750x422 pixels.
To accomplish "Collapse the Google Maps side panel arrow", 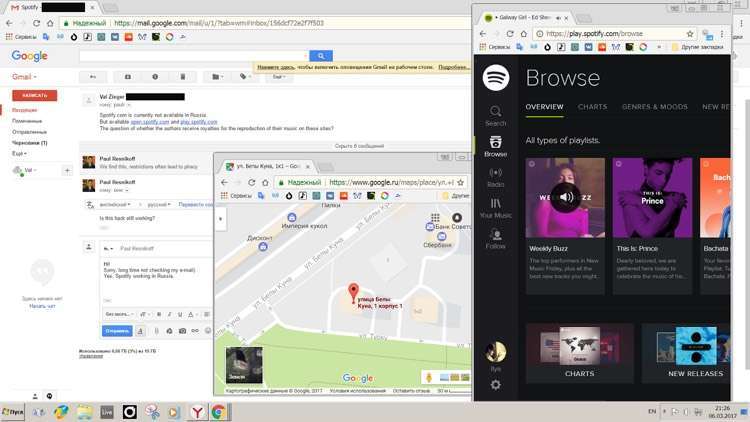I will pos(221,219).
